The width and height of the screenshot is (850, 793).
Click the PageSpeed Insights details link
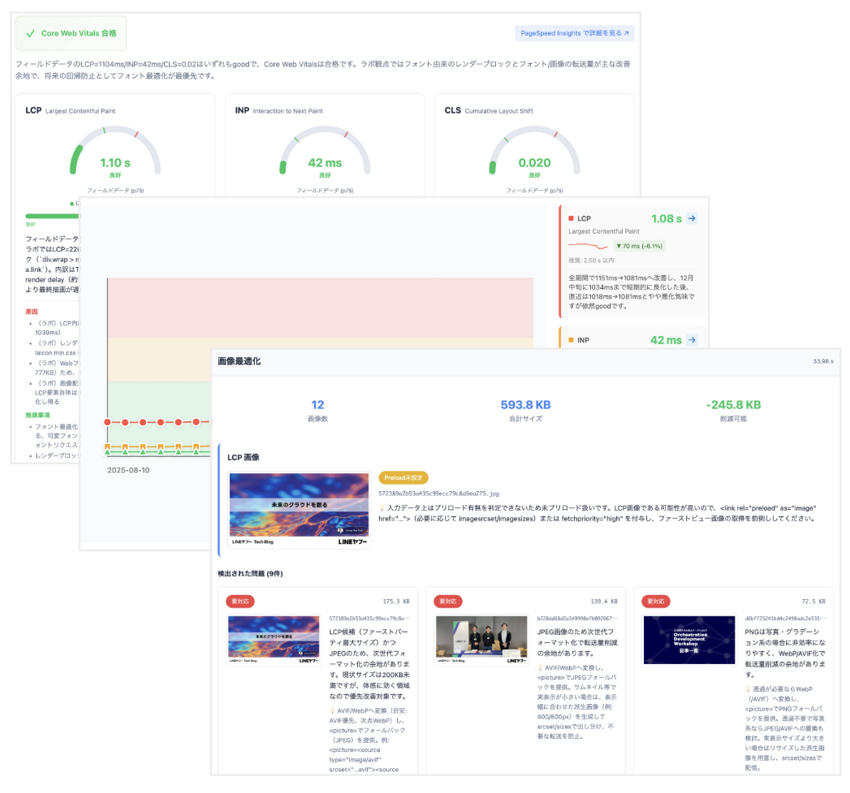(x=574, y=33)
